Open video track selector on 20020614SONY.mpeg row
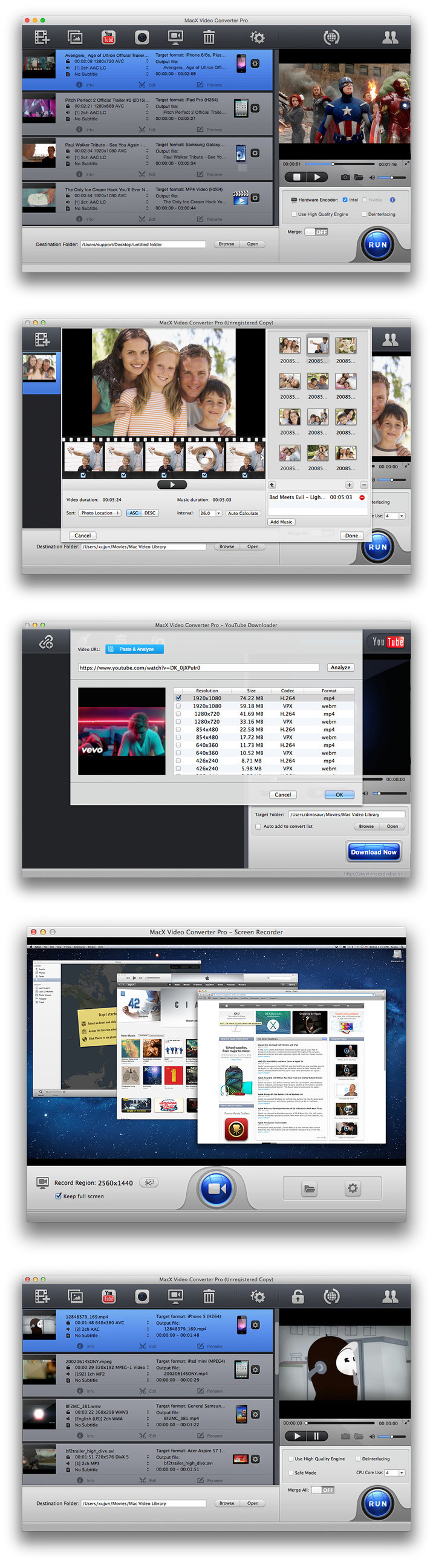The height and width of the screenshot is (1568, 433). (147, 1367)
